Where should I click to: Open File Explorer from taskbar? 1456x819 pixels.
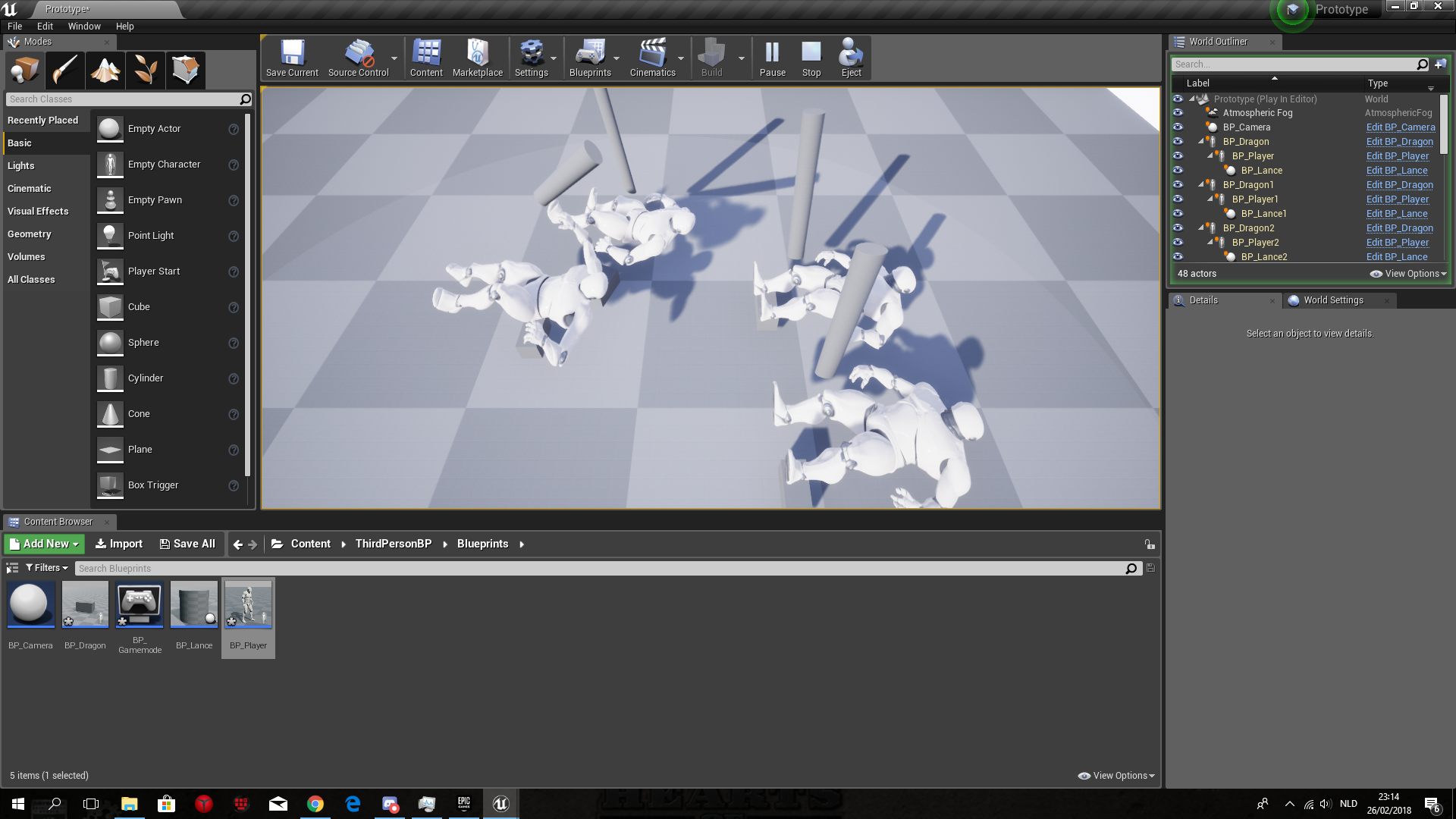[x=130, y=804]
